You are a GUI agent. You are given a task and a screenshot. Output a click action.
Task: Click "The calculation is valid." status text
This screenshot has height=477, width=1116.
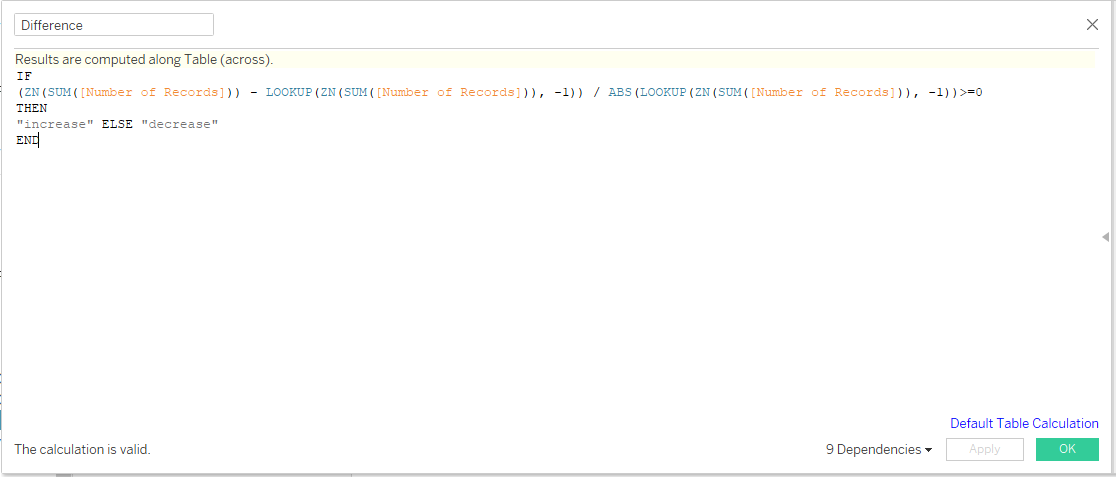point(82,450)
